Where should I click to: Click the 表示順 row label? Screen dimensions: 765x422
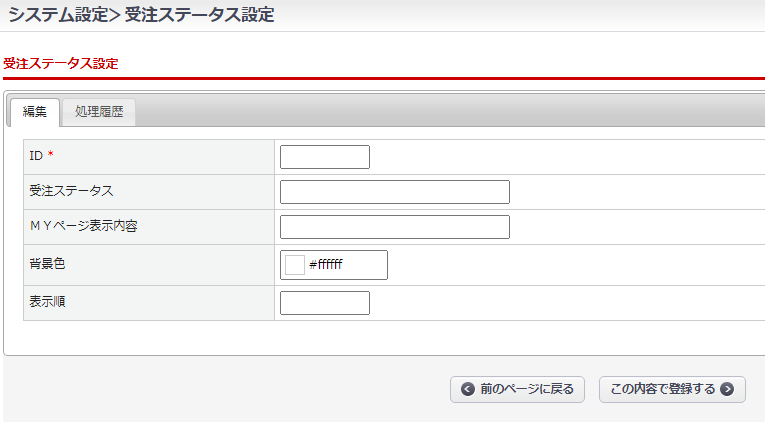(x=47, y=302)
